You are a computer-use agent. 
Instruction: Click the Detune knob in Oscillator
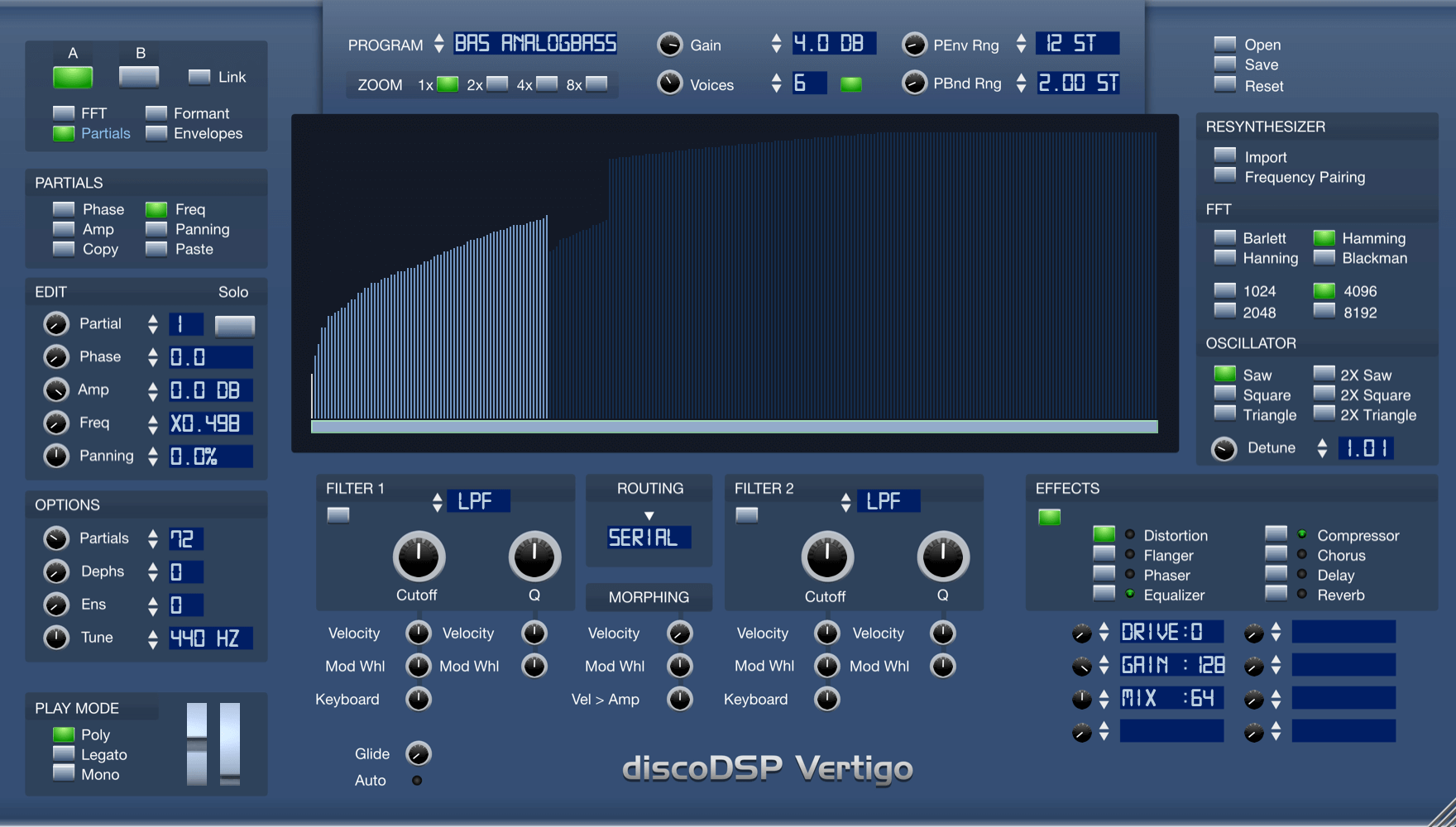[x=1224, y=448]
